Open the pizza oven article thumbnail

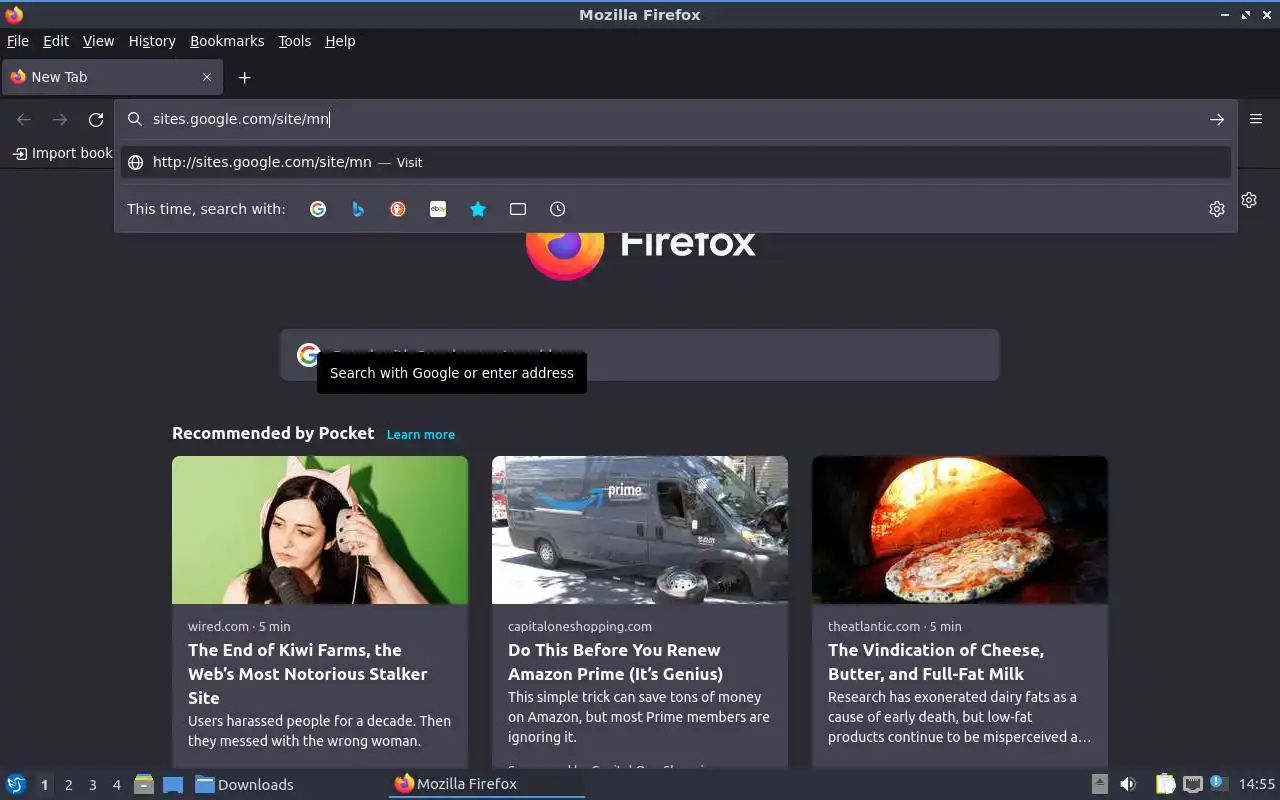(960, 530)
